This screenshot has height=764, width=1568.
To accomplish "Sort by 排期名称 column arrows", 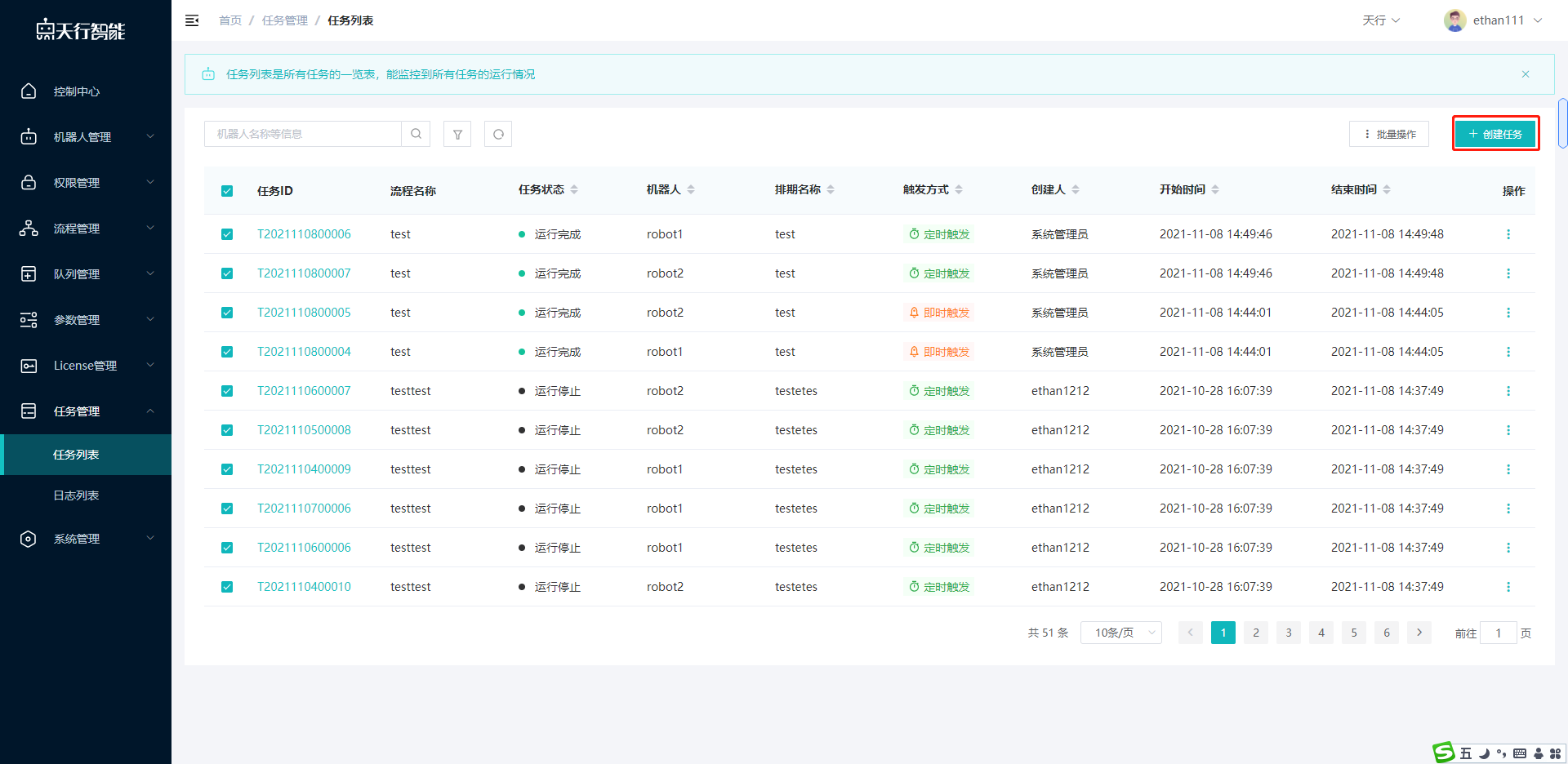I will tap(831, 189).
